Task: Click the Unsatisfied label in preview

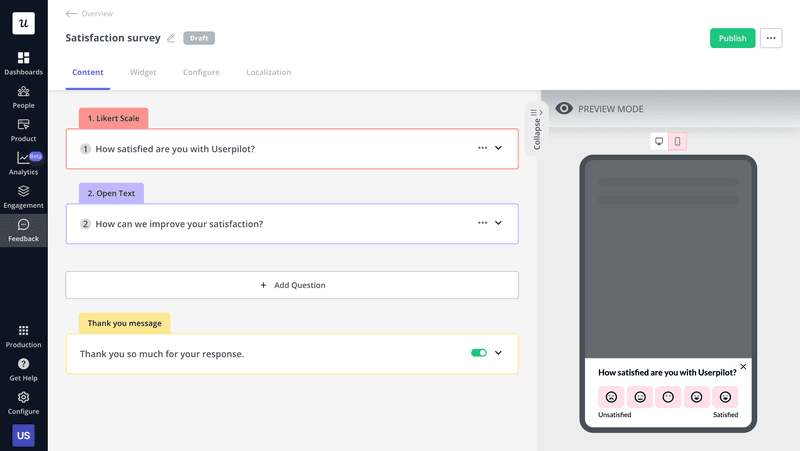Action: (614, 415)
